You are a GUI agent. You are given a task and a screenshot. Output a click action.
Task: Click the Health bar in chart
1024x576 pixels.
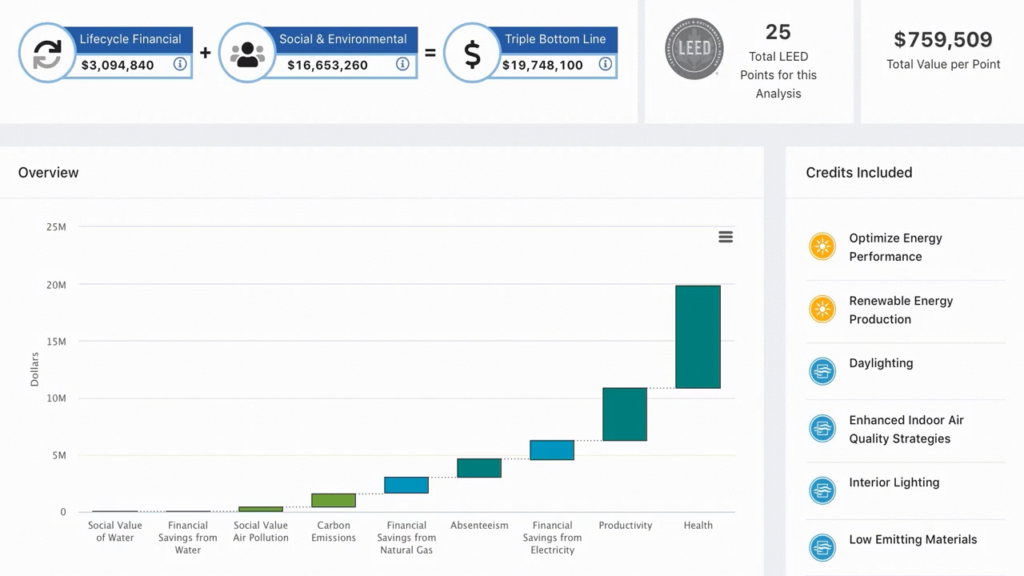(698, 337)
